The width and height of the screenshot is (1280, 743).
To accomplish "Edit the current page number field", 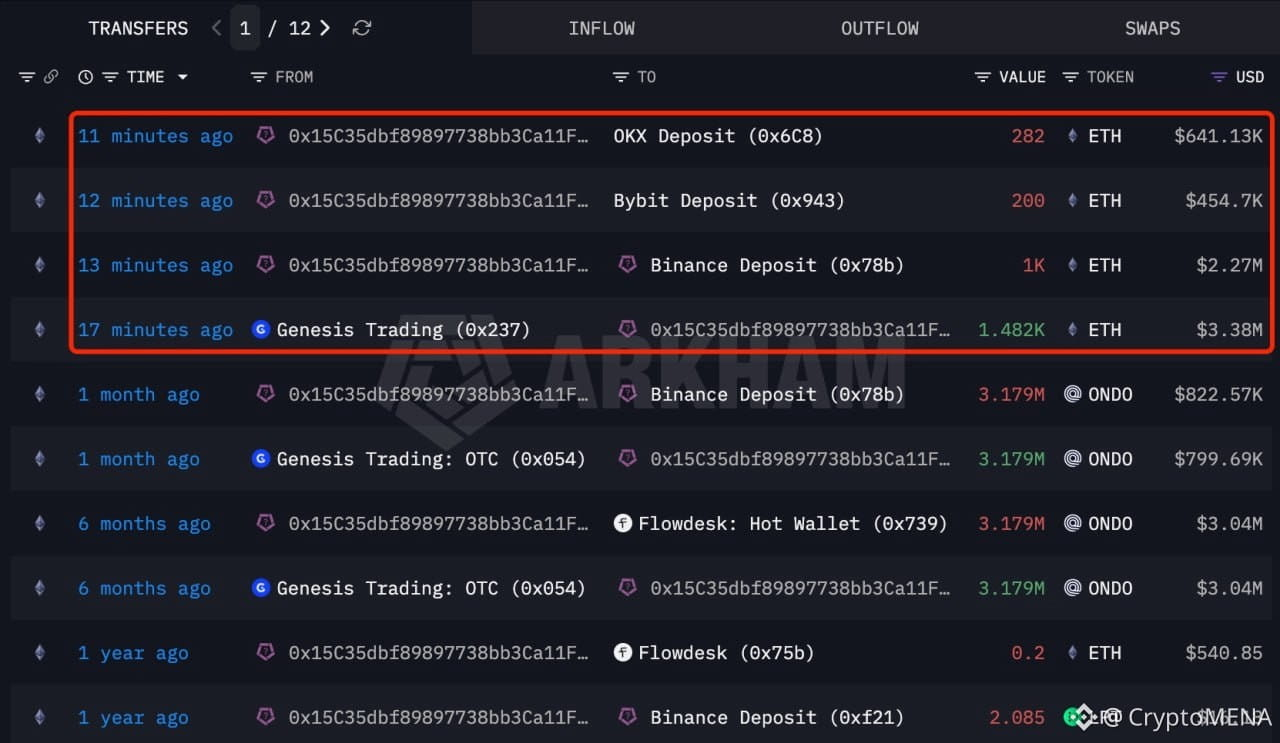I will (x=245, y=28).
